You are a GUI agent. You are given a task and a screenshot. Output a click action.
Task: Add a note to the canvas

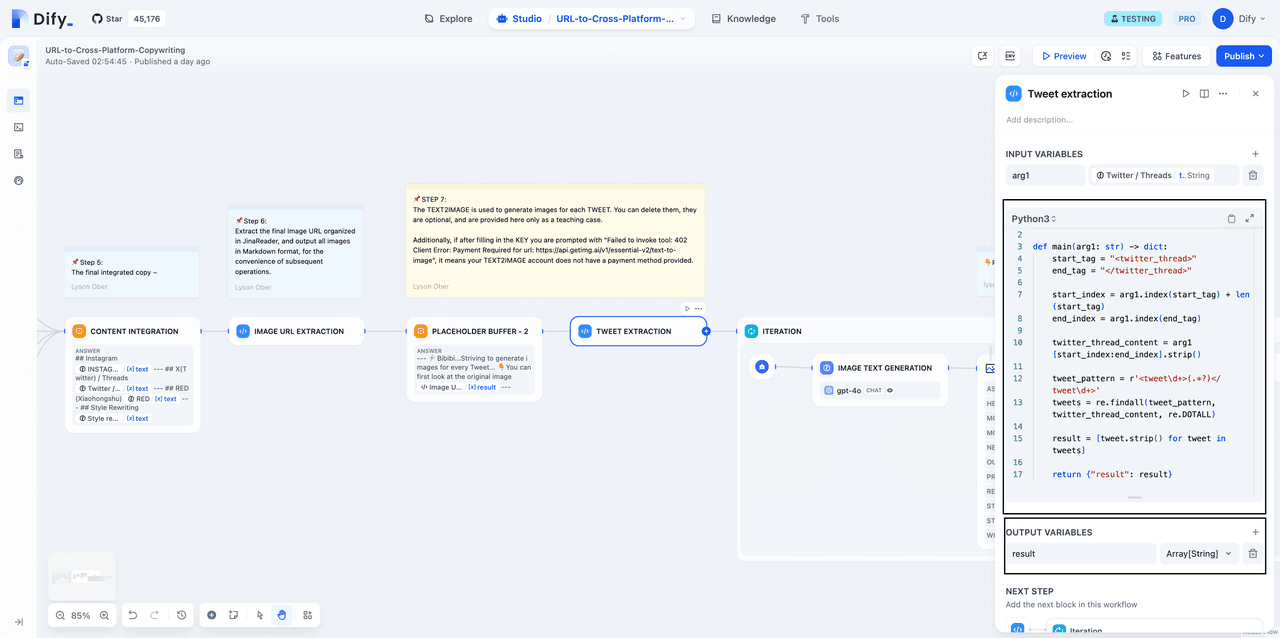click(233, 615)
